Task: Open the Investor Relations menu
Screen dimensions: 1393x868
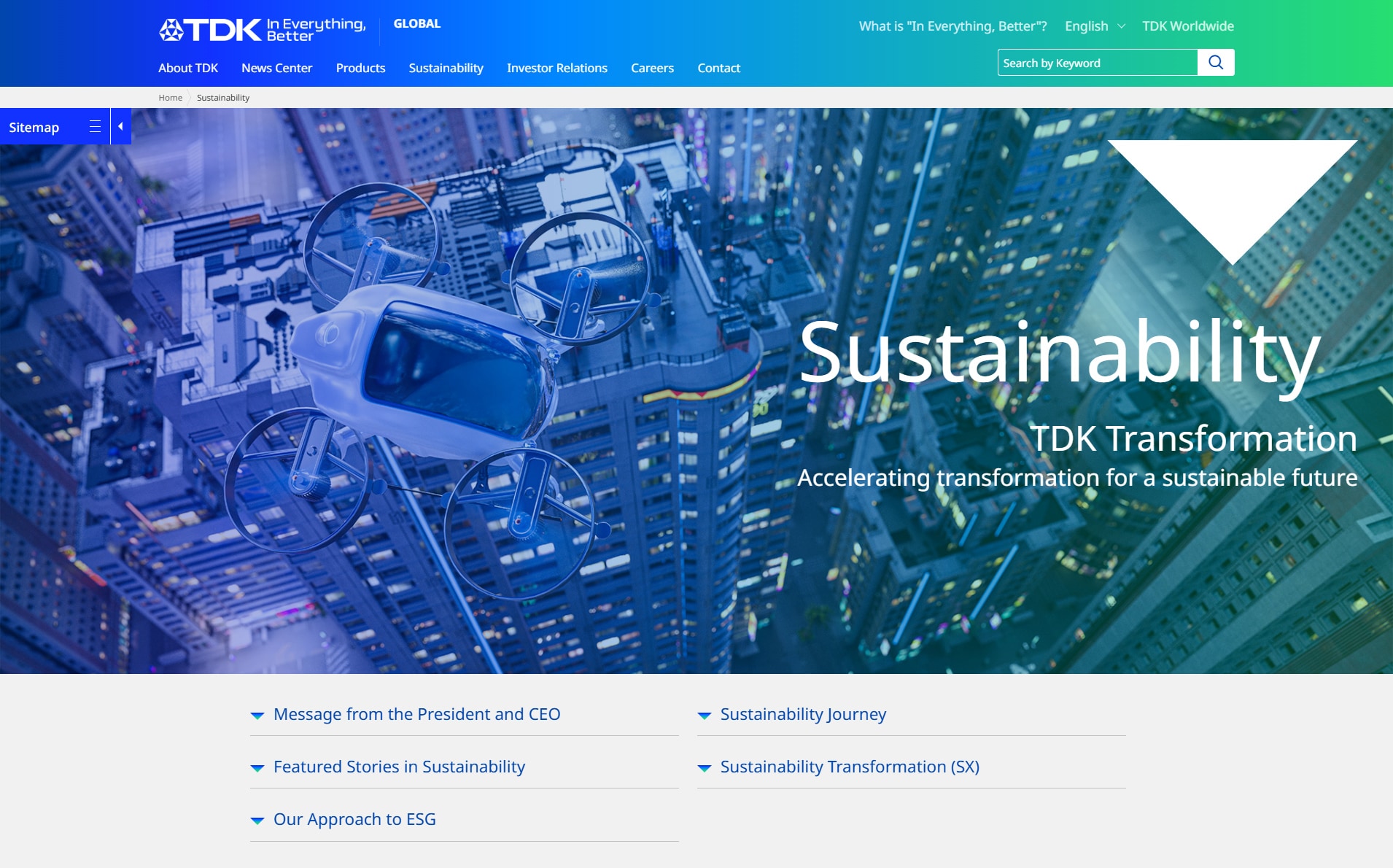Action: [557, 68]
